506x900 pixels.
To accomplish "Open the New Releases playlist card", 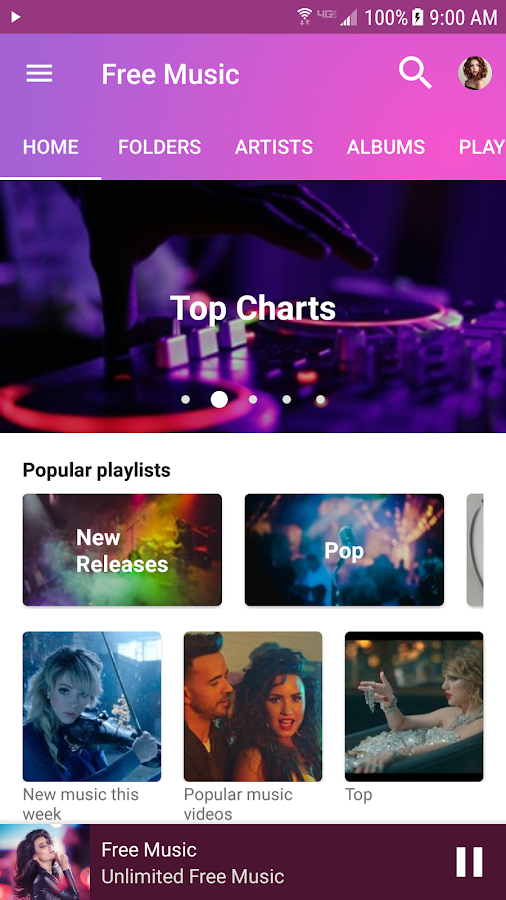I will tap(122, 550).
